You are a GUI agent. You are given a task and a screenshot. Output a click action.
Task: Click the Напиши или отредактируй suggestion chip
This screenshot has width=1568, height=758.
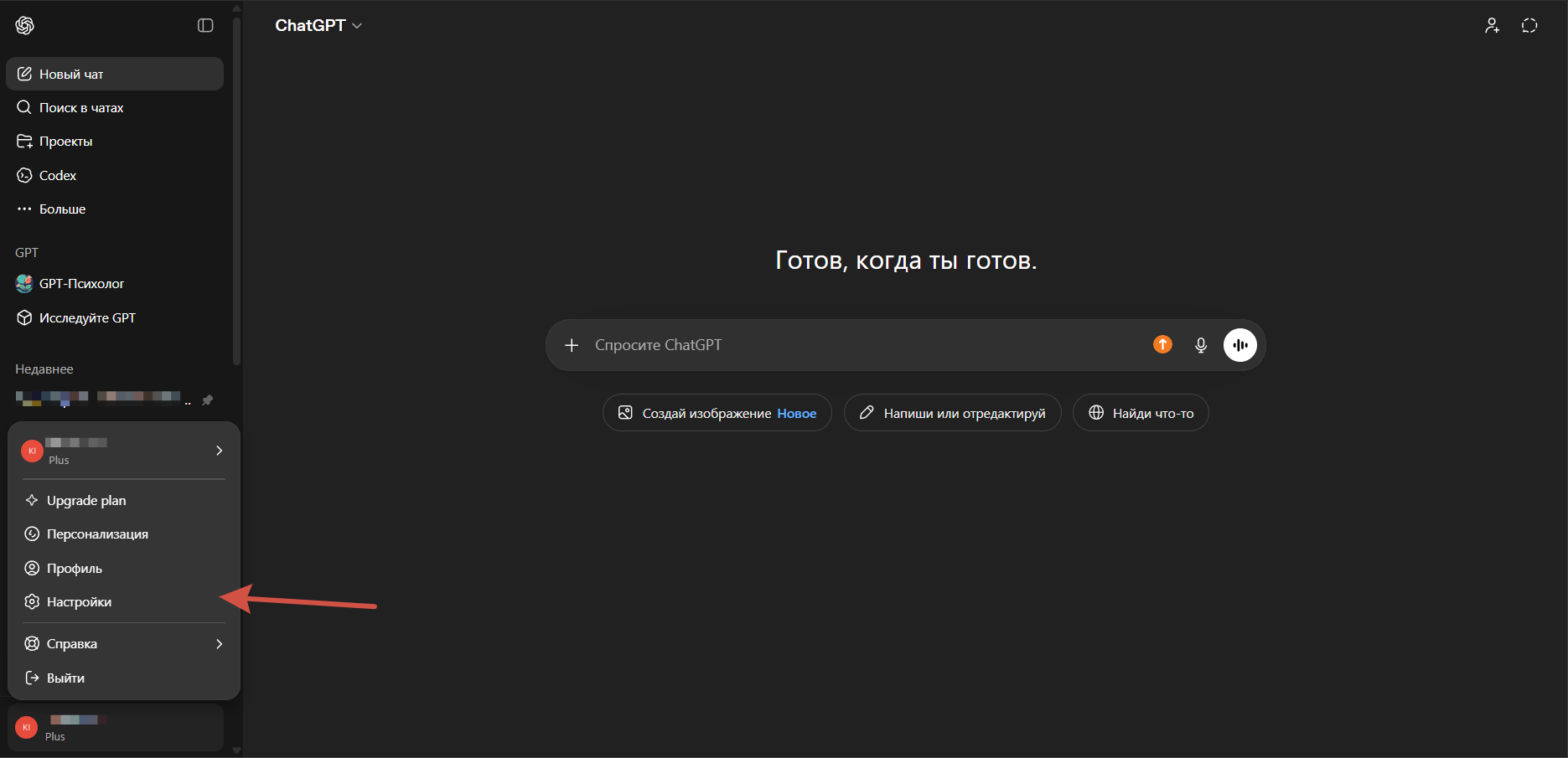[x=953, y=413]
